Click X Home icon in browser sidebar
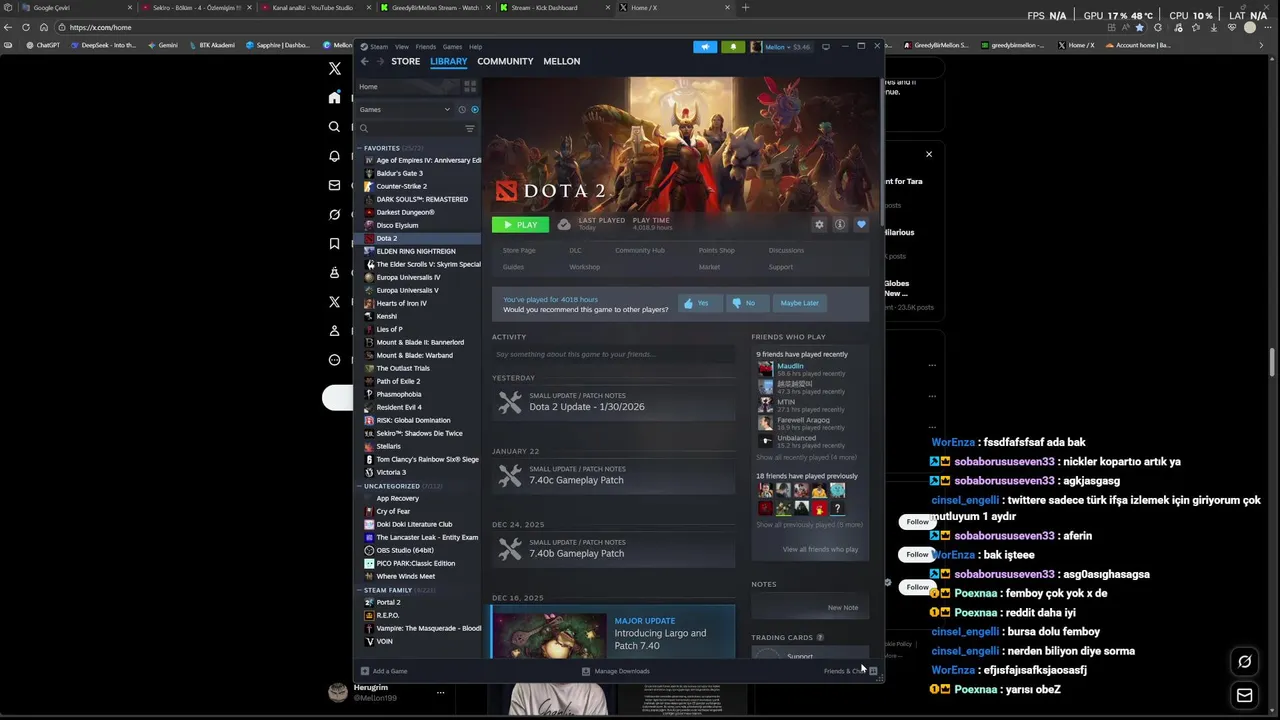The image size is (1280, 720). [334, 97]
